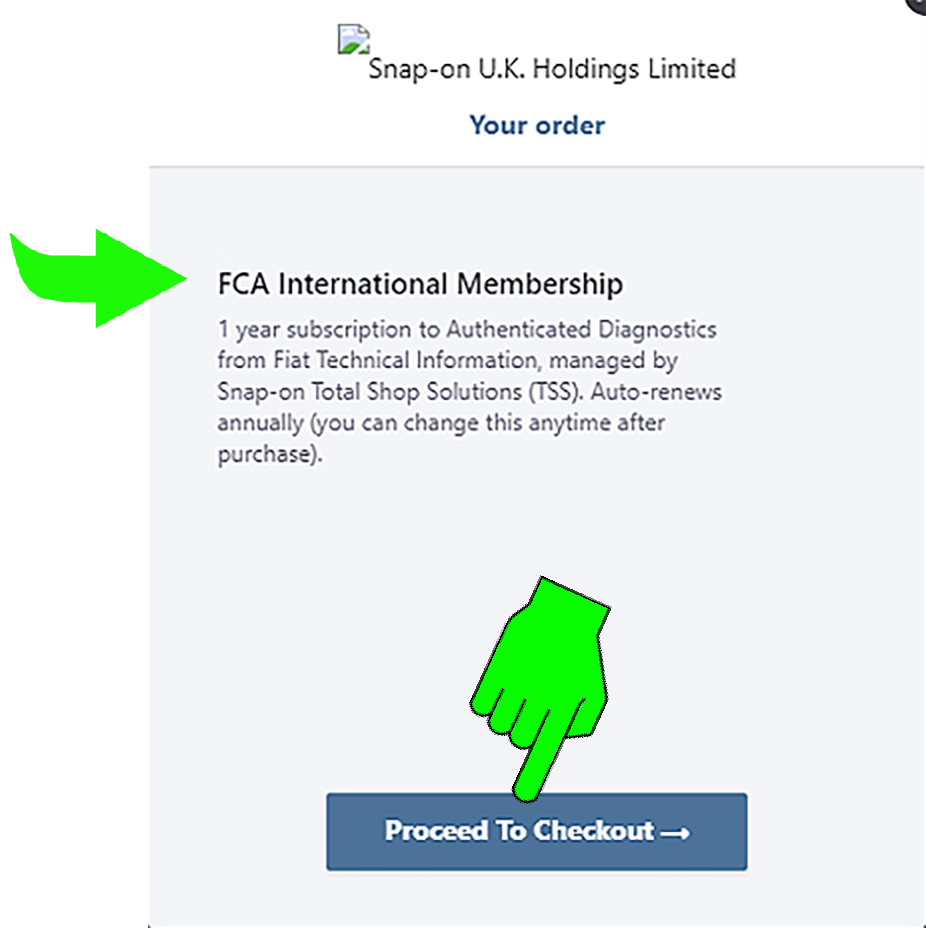Close the order dialog with the corner button

pos(918,4)
